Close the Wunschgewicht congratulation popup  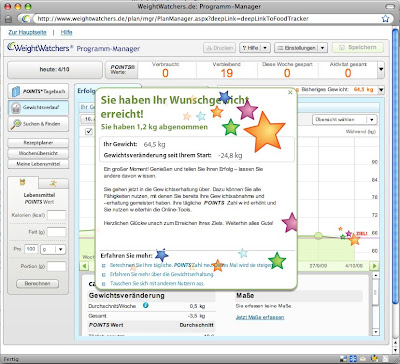(290, 92)
